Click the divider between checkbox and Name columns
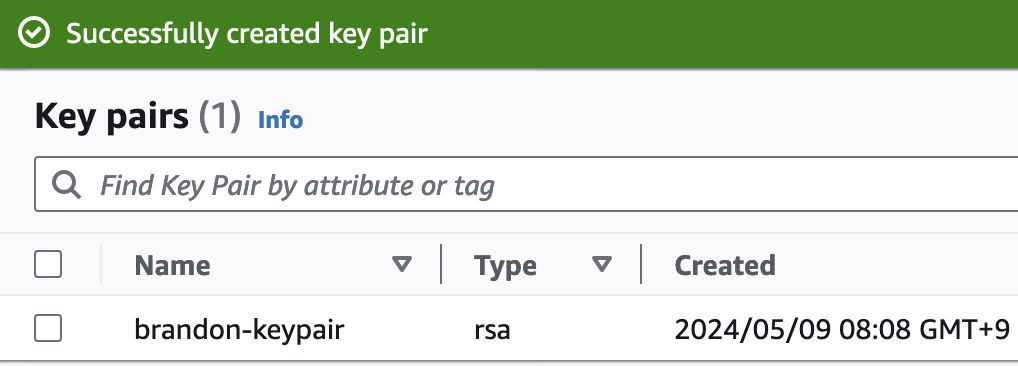The image size is (1018, 366). pos(101,264)
